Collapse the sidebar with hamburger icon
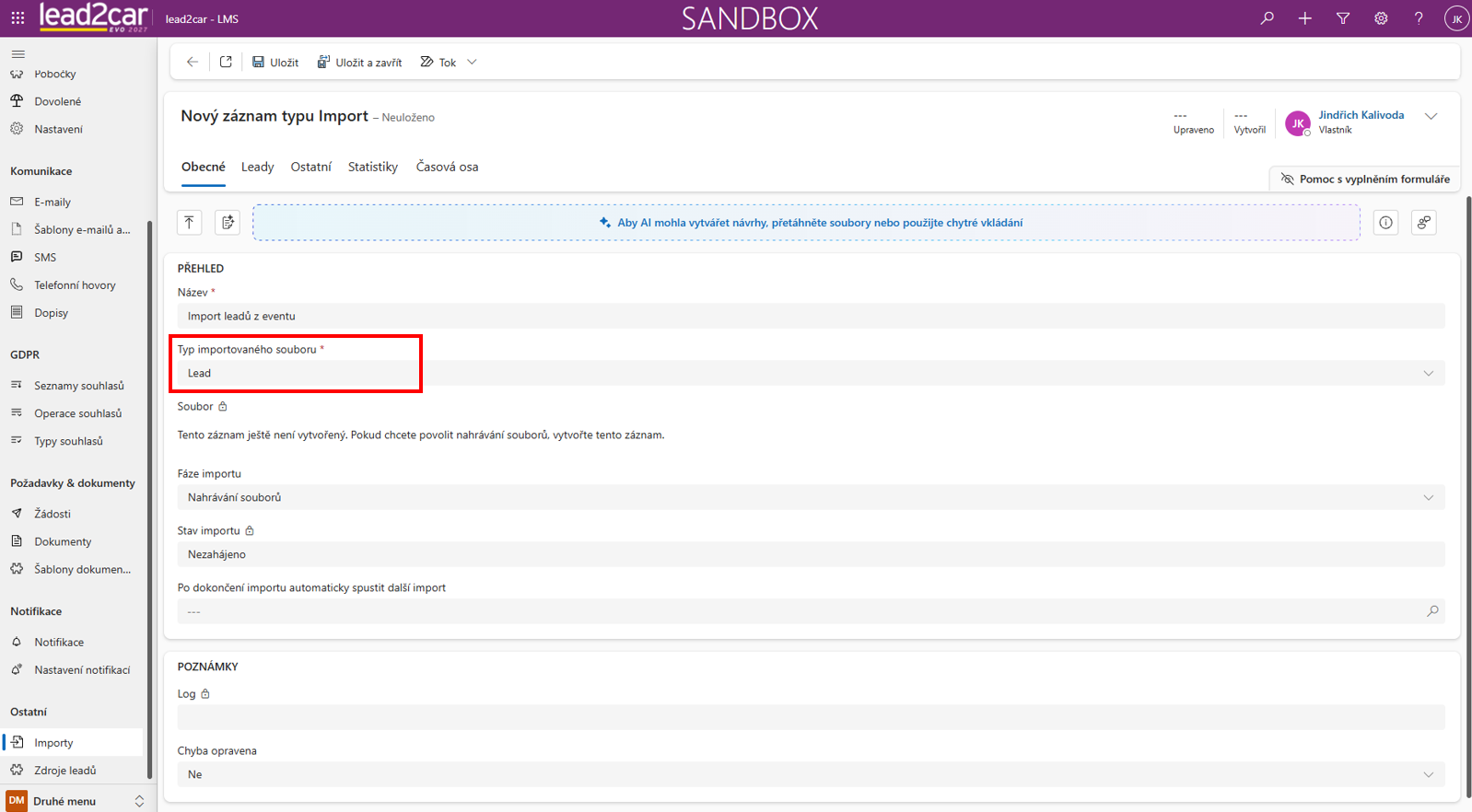1472x812 pixels. click(18, 54)
